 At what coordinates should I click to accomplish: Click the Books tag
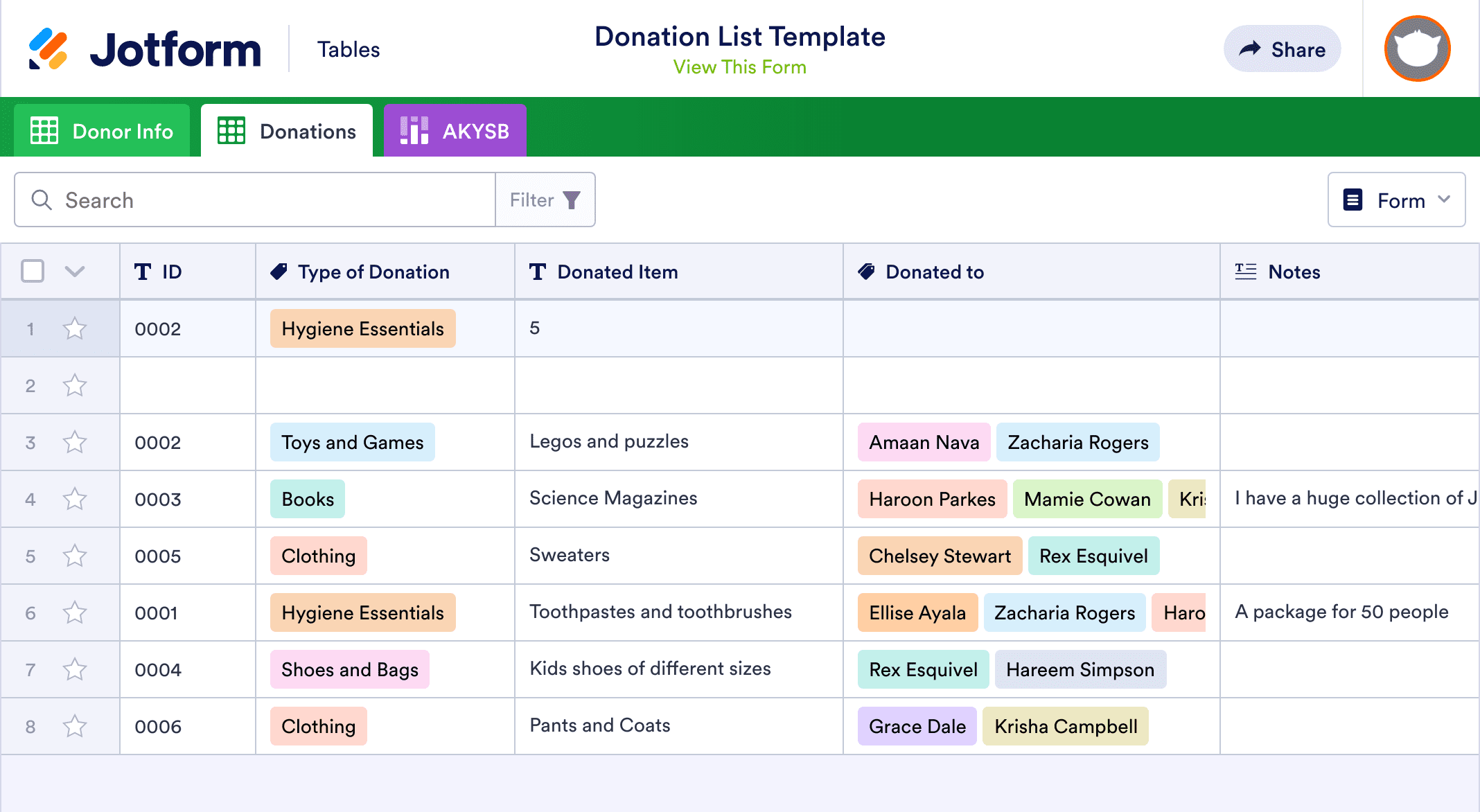308,499
